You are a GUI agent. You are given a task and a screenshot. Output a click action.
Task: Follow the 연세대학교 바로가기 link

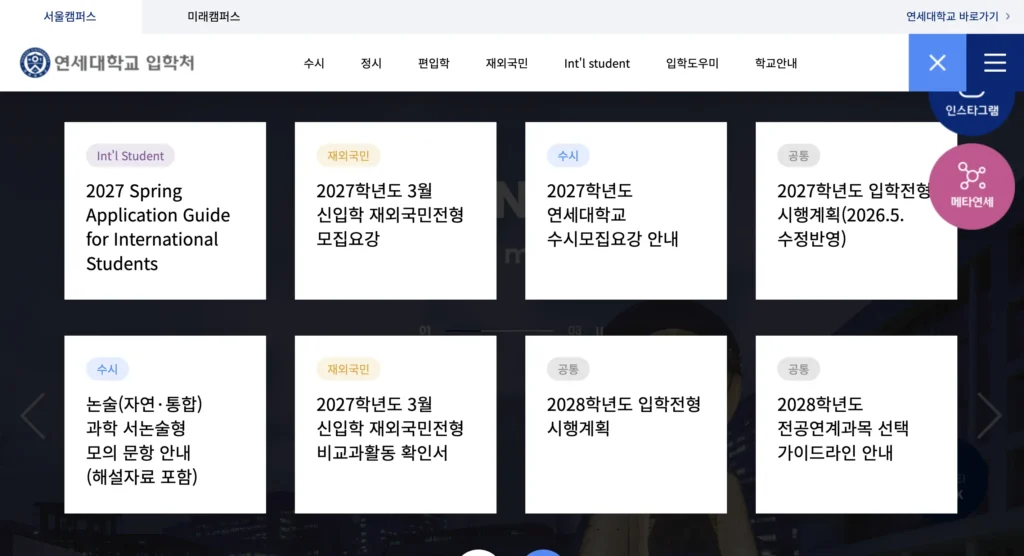click(952, 16)
